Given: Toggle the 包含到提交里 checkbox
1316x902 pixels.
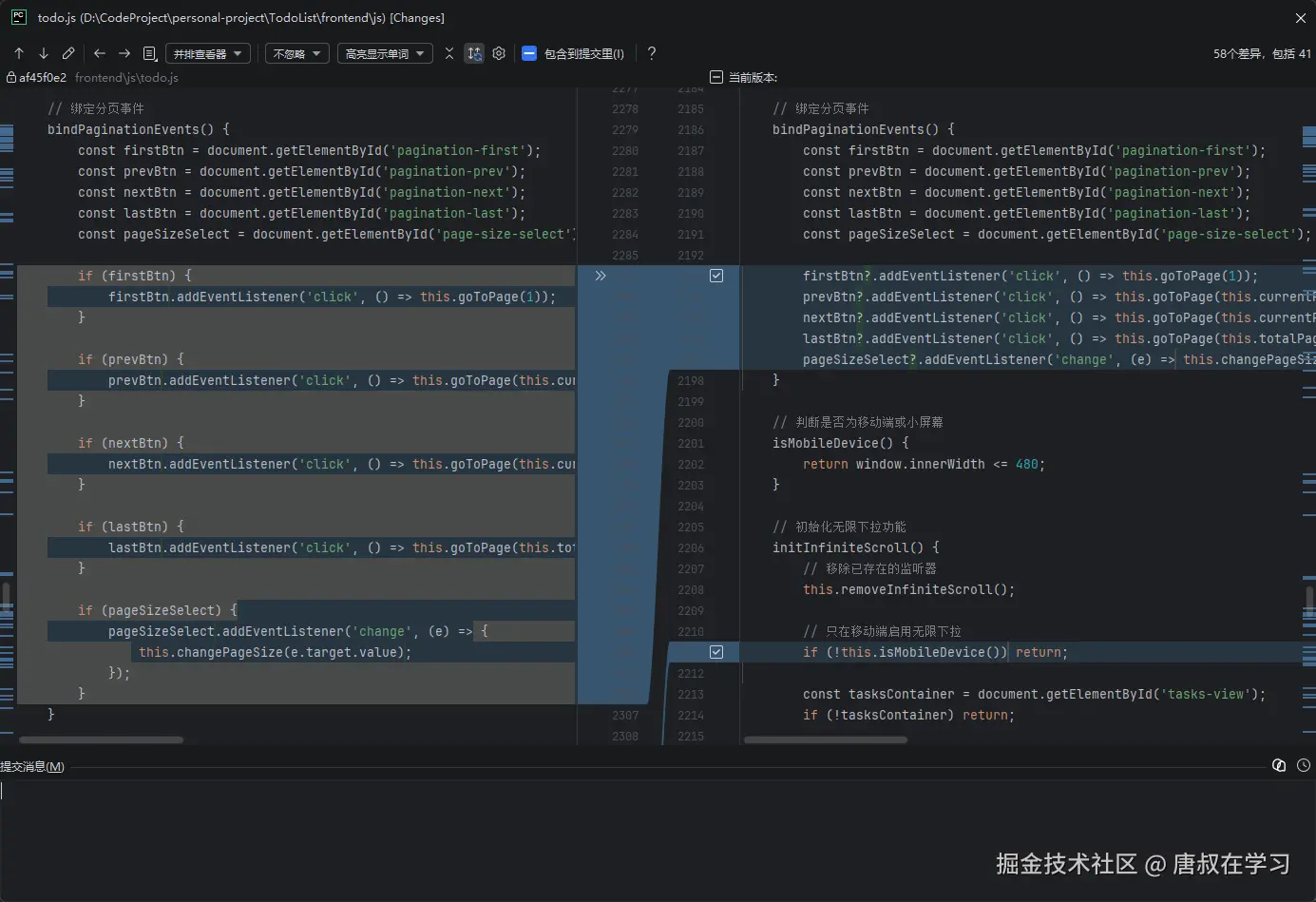Looking at the screenshot, I should [529, 53].
